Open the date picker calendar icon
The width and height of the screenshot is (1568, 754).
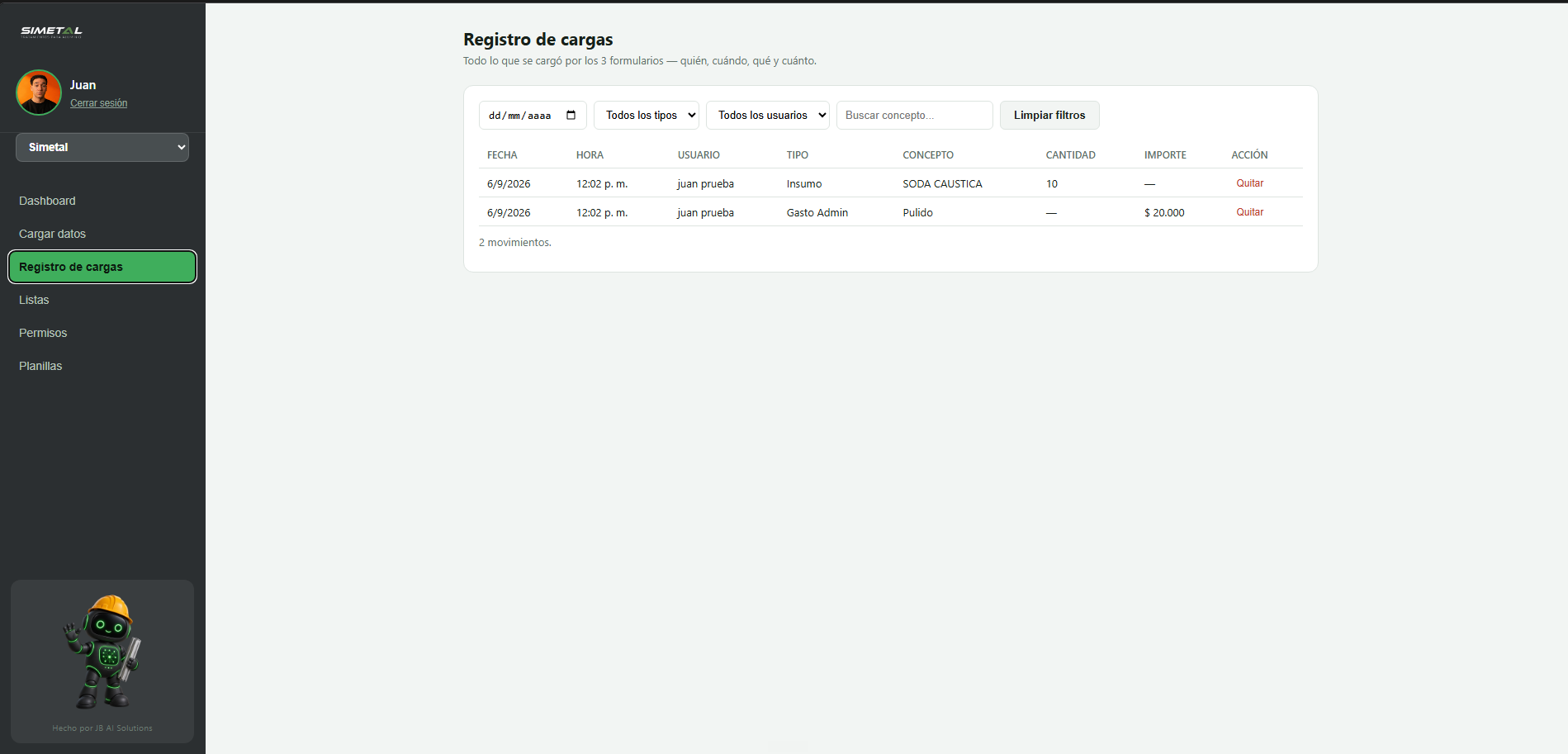[571, 115]
